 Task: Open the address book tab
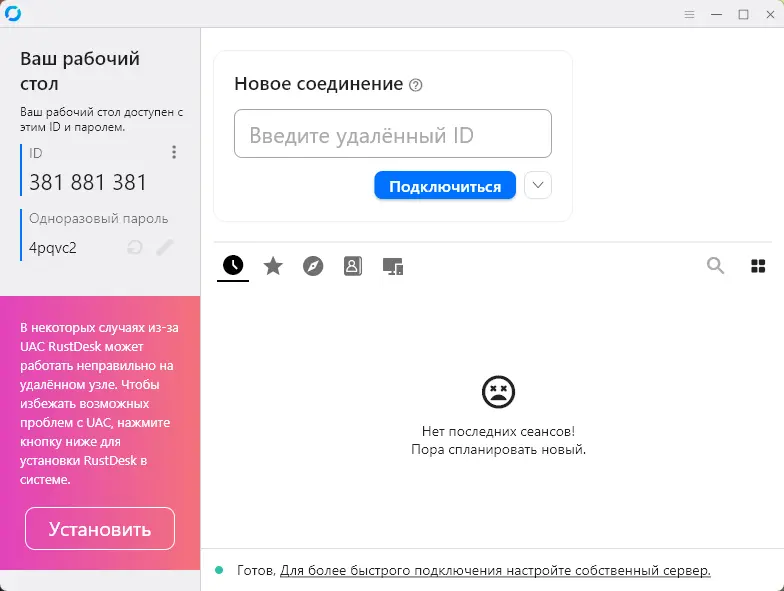pyautogui.click(x=353, y=266)
